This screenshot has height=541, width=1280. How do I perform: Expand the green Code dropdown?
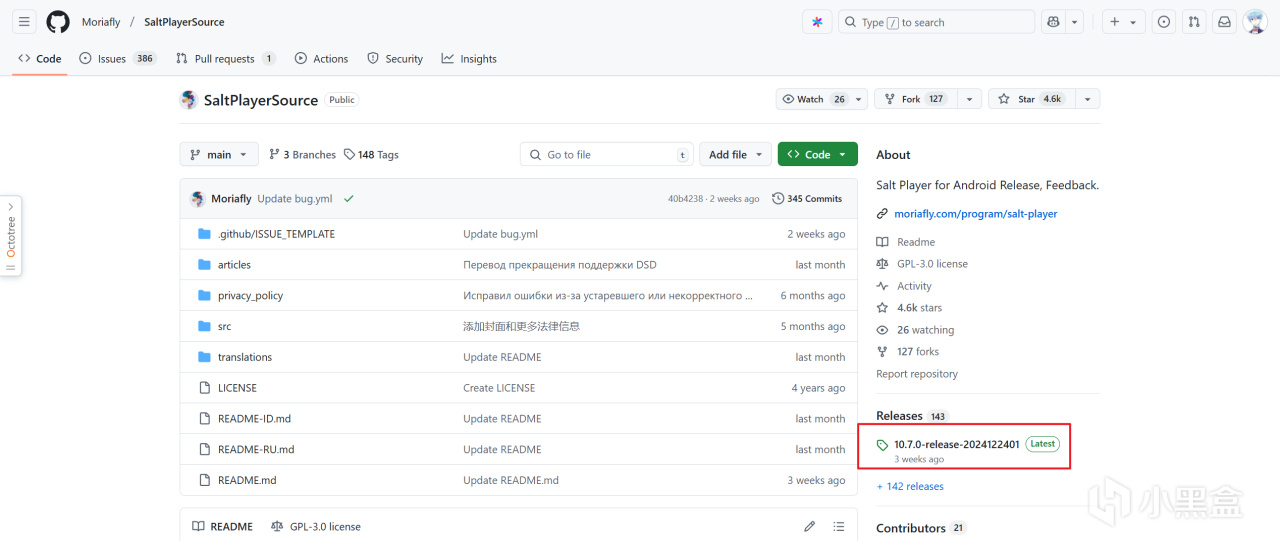[817, 154]
